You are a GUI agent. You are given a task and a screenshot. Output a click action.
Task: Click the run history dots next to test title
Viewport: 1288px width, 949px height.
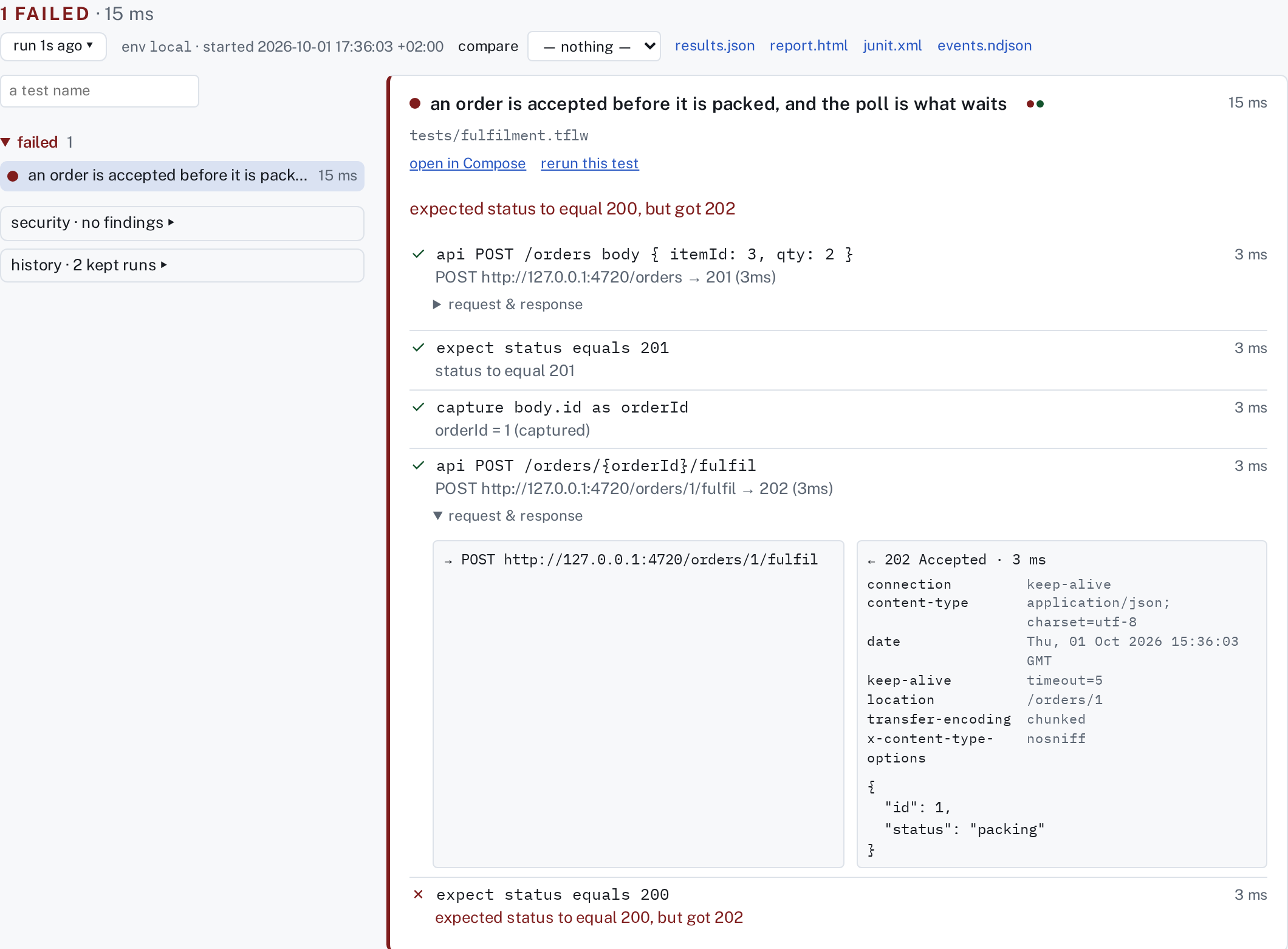[1035, 104]
